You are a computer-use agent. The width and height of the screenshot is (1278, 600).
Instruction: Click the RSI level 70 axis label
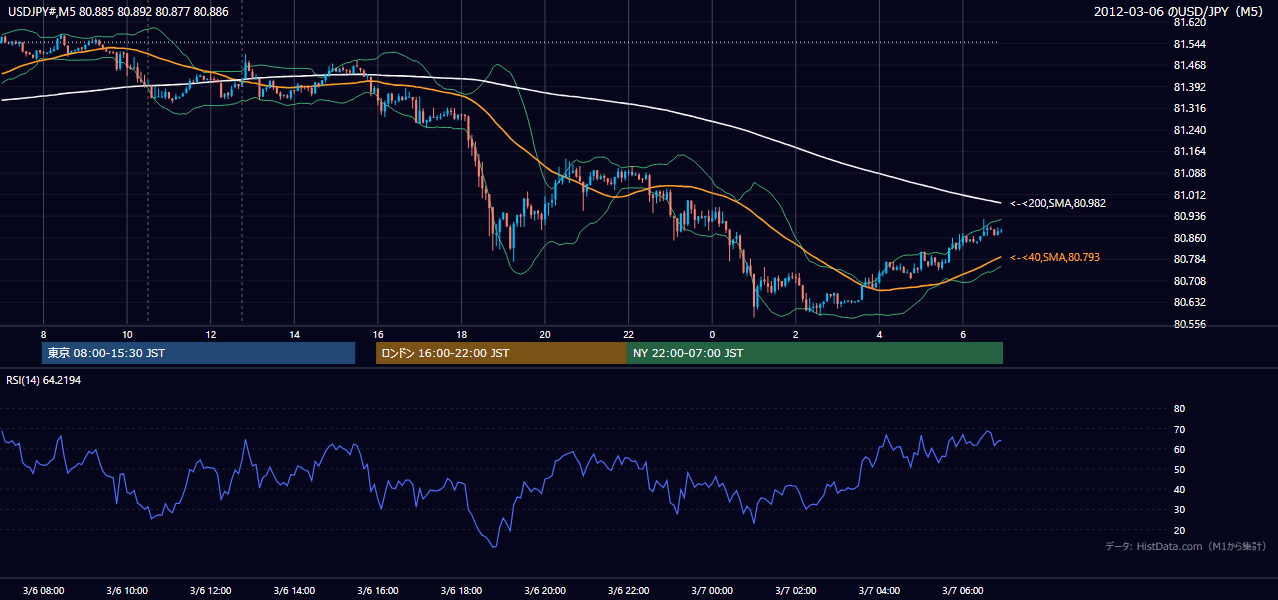coord(1179,429)
